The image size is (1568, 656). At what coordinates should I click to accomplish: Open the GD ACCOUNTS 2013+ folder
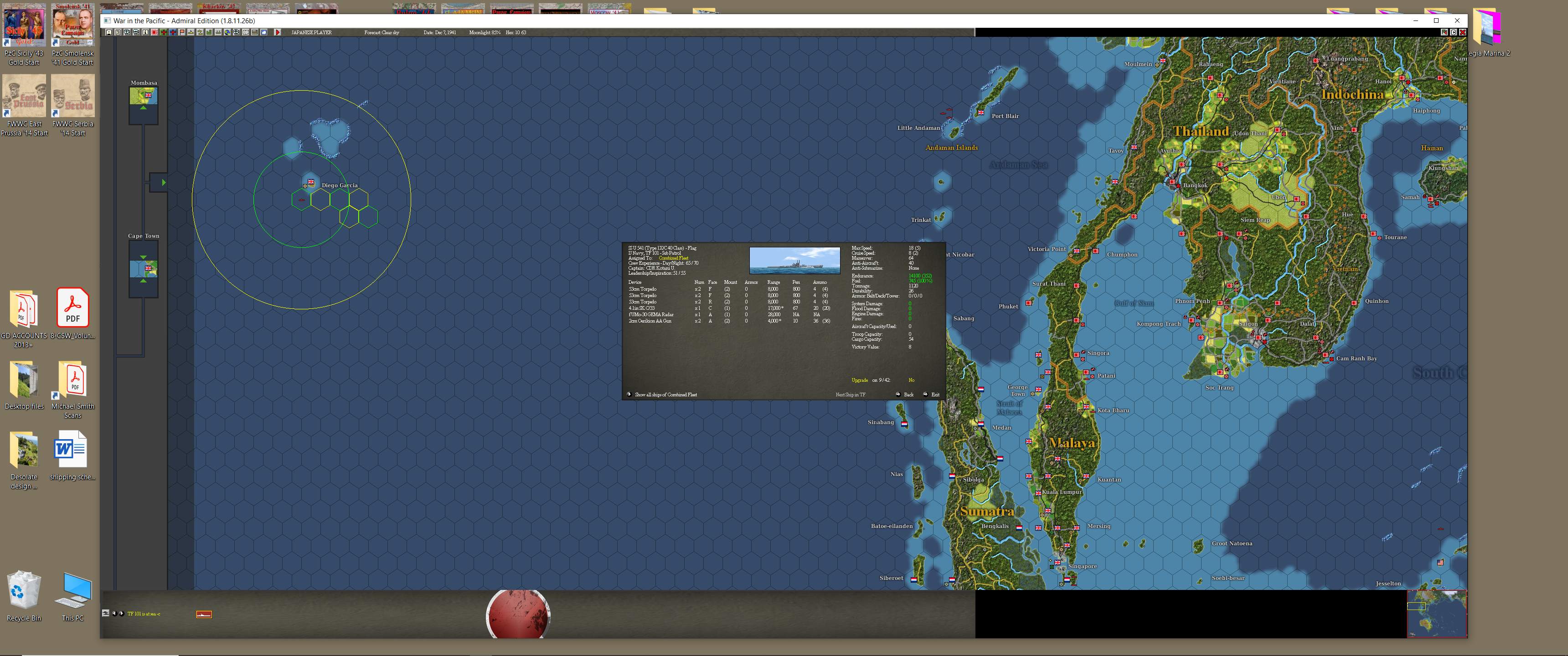click(24, 319)
